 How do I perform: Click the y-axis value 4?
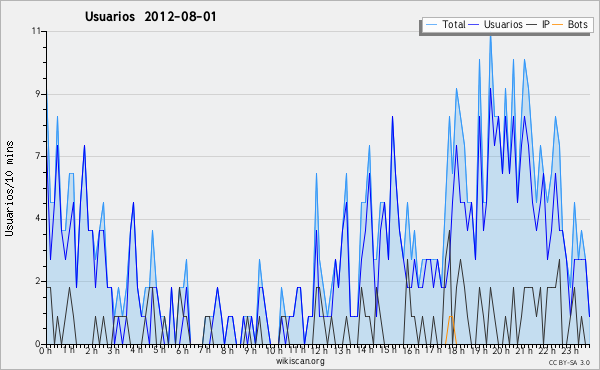coord(38,219)
